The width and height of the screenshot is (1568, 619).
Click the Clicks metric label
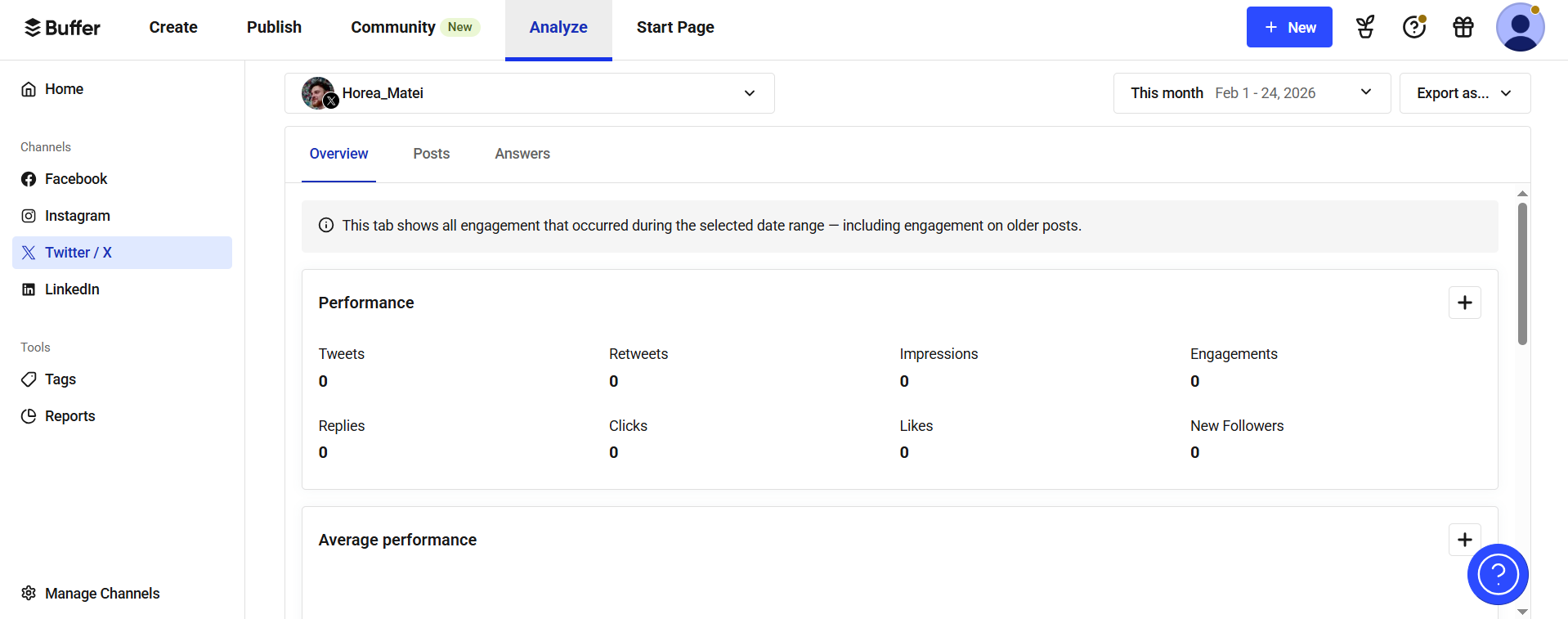coord(628,426)
